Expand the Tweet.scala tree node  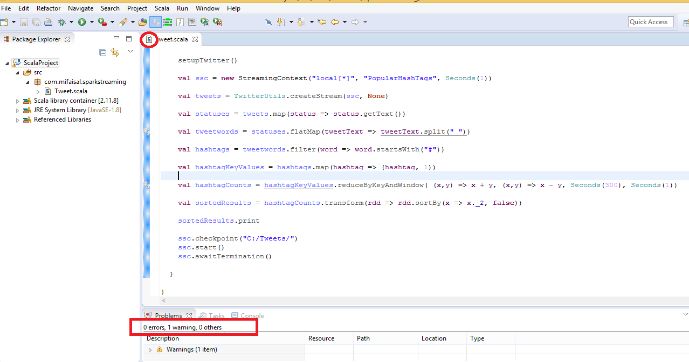[x=38, y=91]
